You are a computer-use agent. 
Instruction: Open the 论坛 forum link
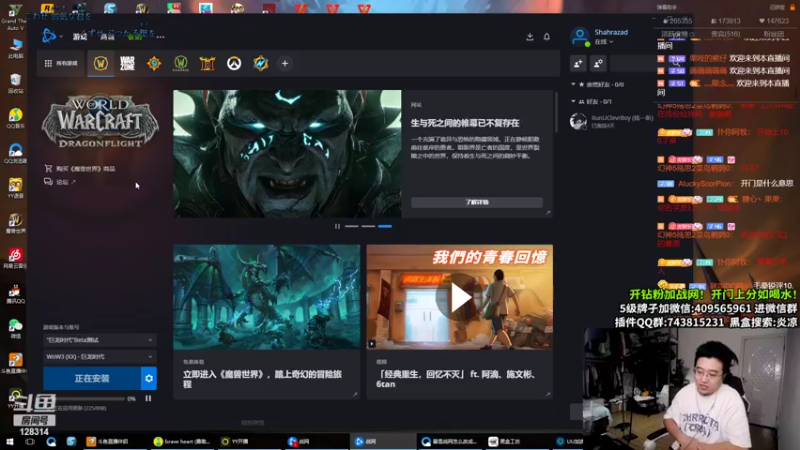point(60,182)
